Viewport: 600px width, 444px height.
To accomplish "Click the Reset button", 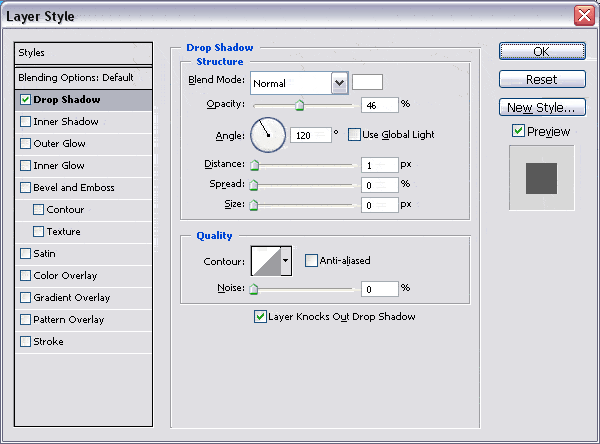I will pos(542,79).
